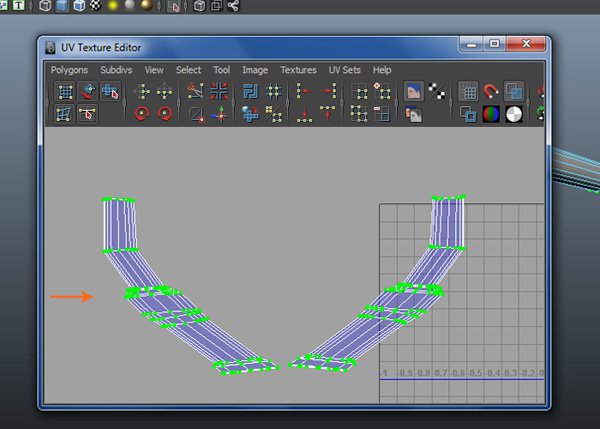Display alpha channel icon

[514, 114]
